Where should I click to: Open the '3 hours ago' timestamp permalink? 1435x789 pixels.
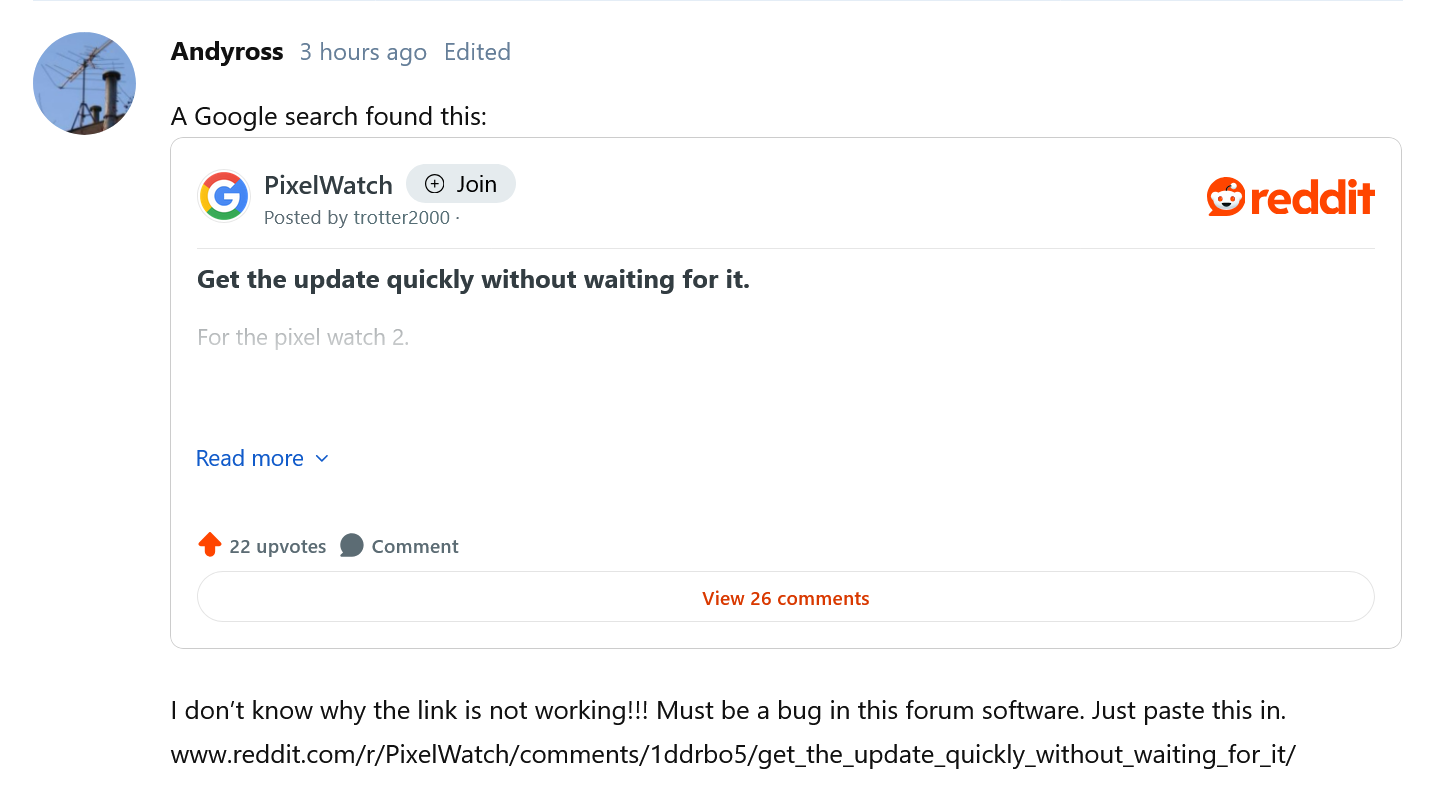pos(363,52)
